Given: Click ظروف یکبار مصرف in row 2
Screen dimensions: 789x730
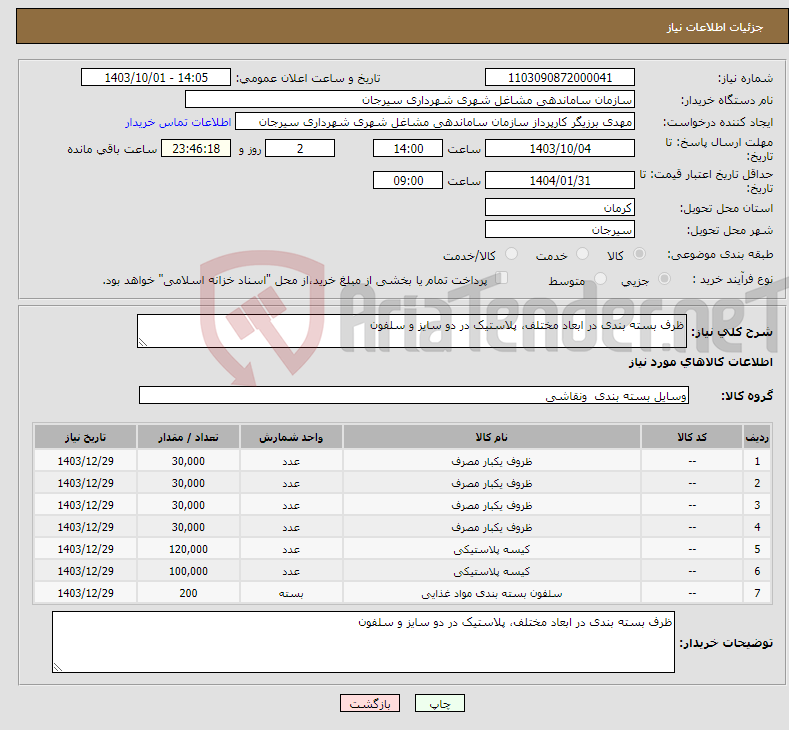Looking at the screenshot, I should (492, 483).
